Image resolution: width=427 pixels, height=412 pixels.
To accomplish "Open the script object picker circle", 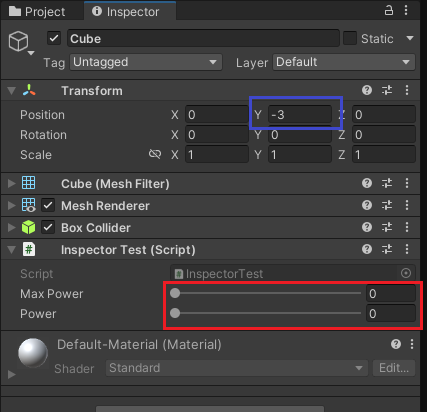I will coord(406,273).
